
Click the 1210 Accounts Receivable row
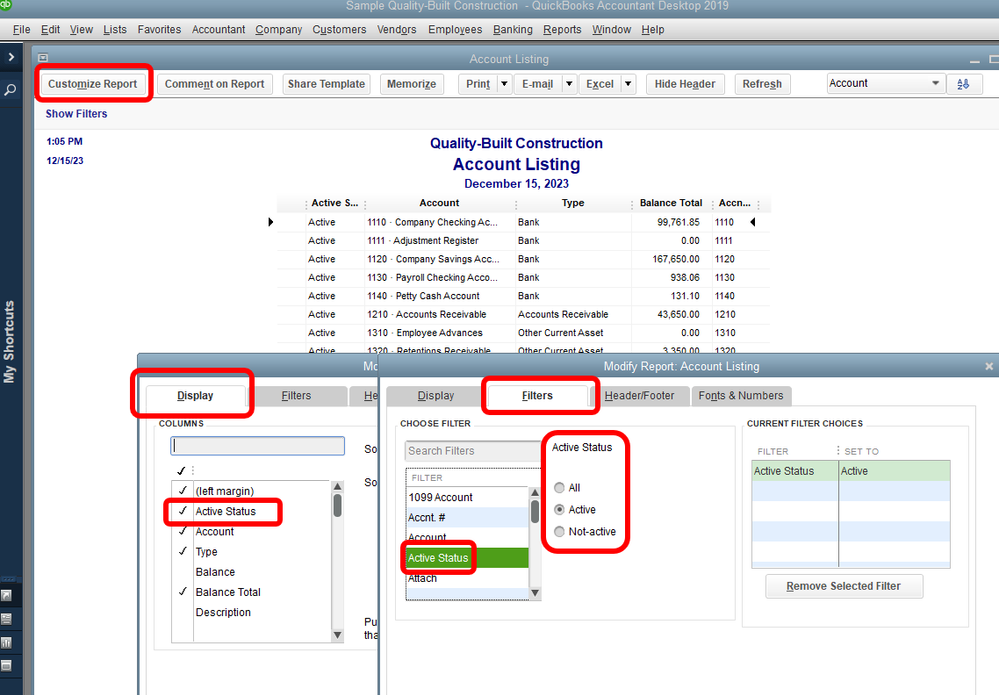tap(522, 314)
